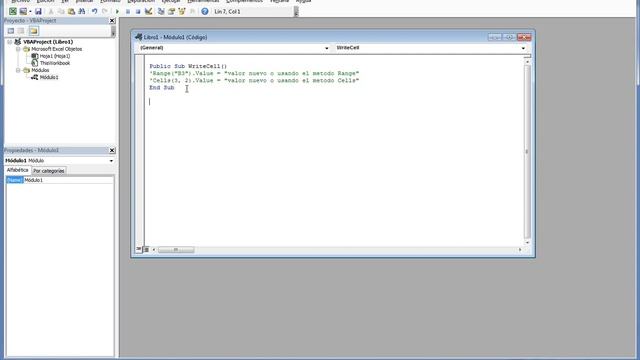Open the Properties Window toolbar icon
This screenshot has height=360, width=640.
(171, 11)
